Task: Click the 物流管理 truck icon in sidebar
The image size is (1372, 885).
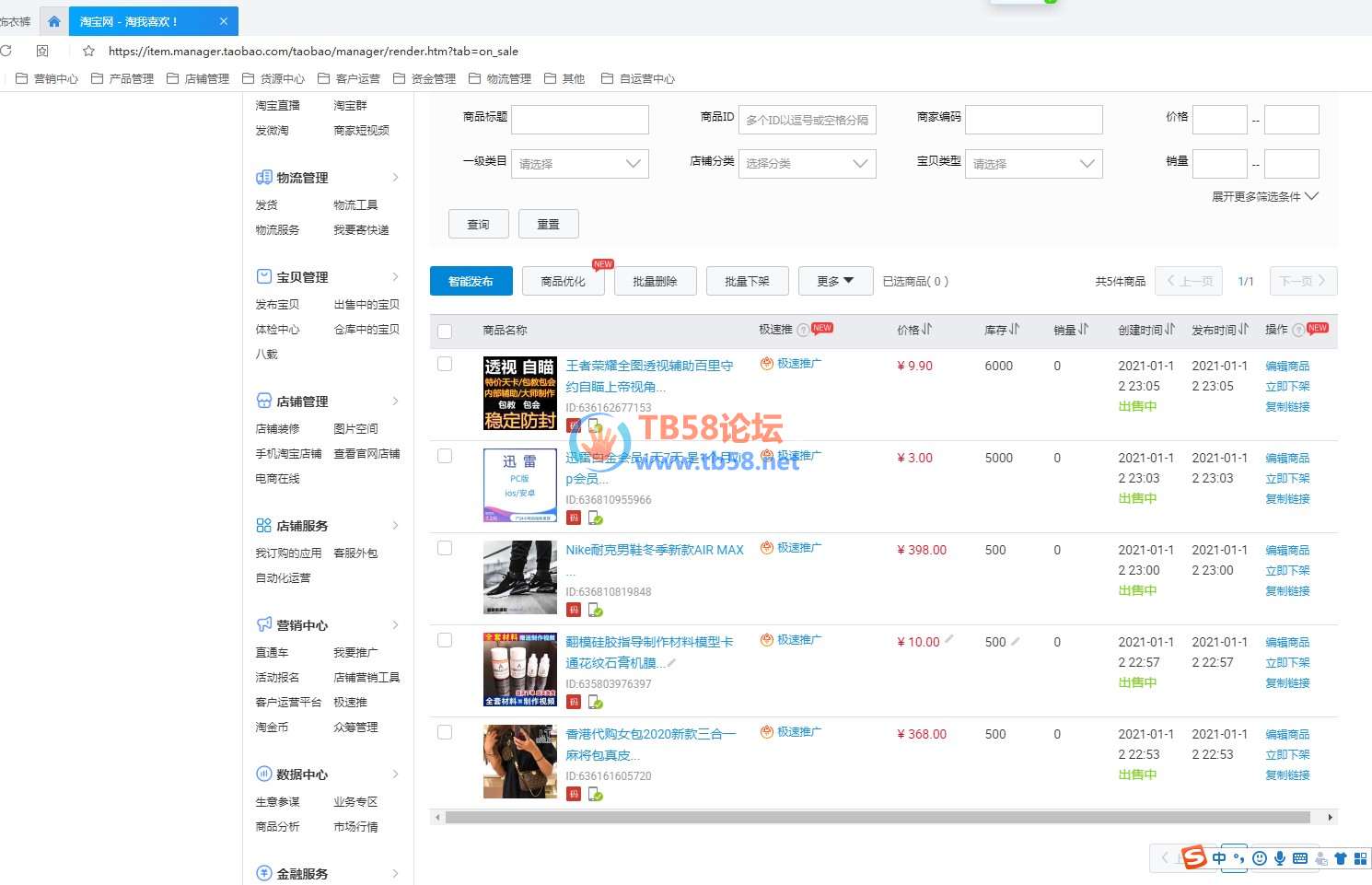Action: [x=263, y=177]
